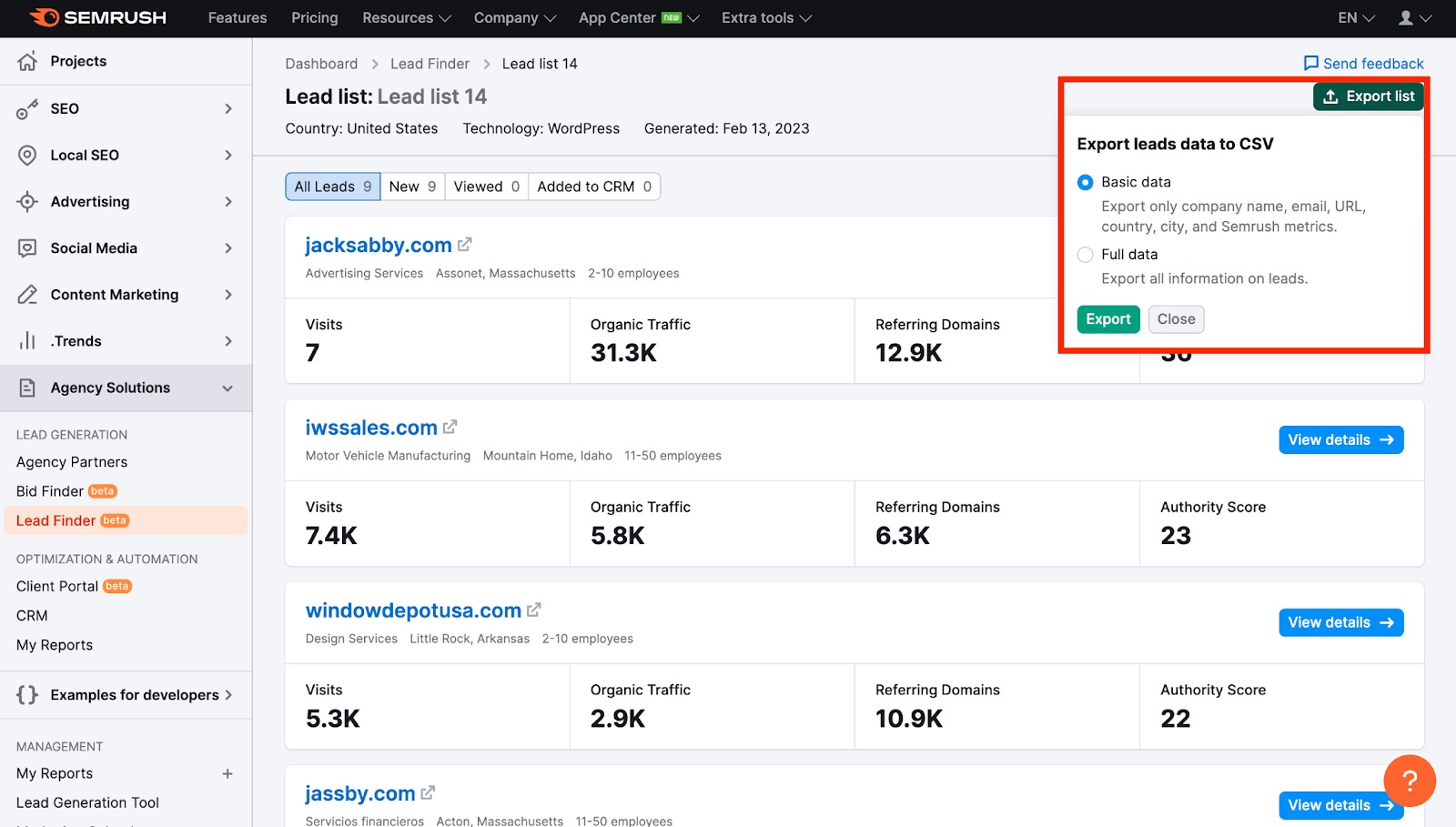This screenshot has width=1456, height=827.
Task: Switch to the New leads tab
Action: point(412,187)
